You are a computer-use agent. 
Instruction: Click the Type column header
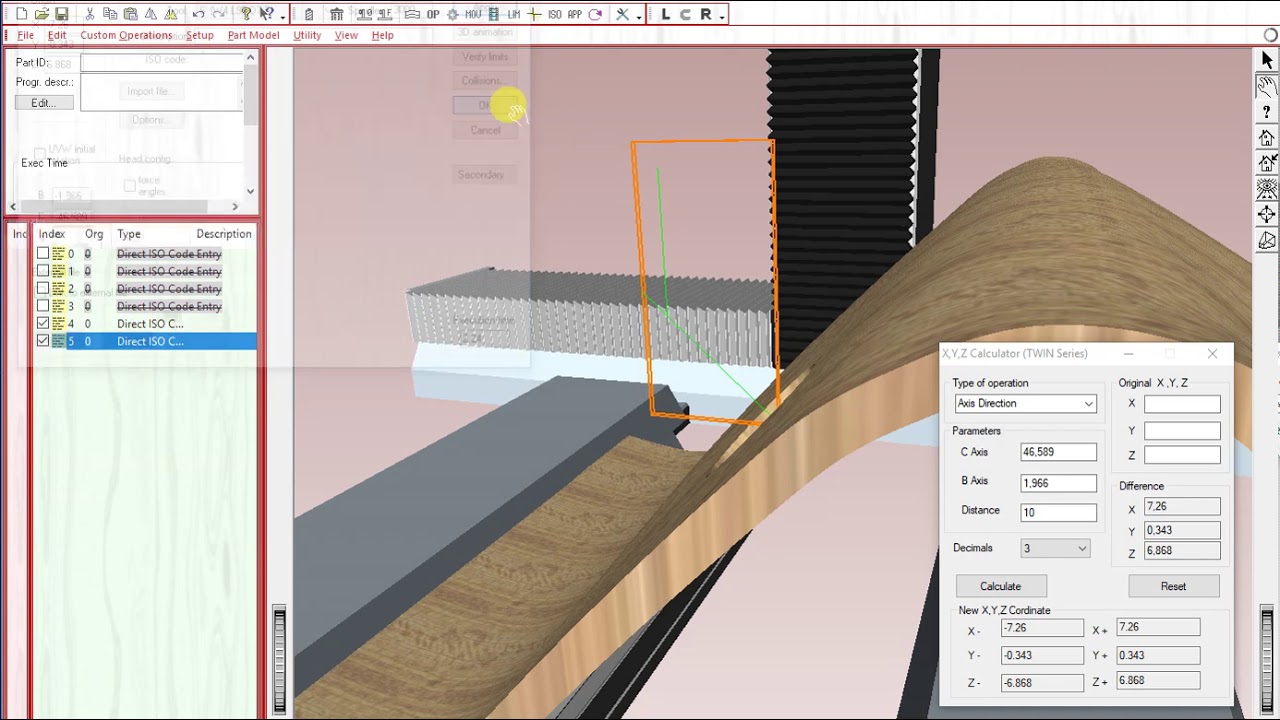[x=129, y=234]
